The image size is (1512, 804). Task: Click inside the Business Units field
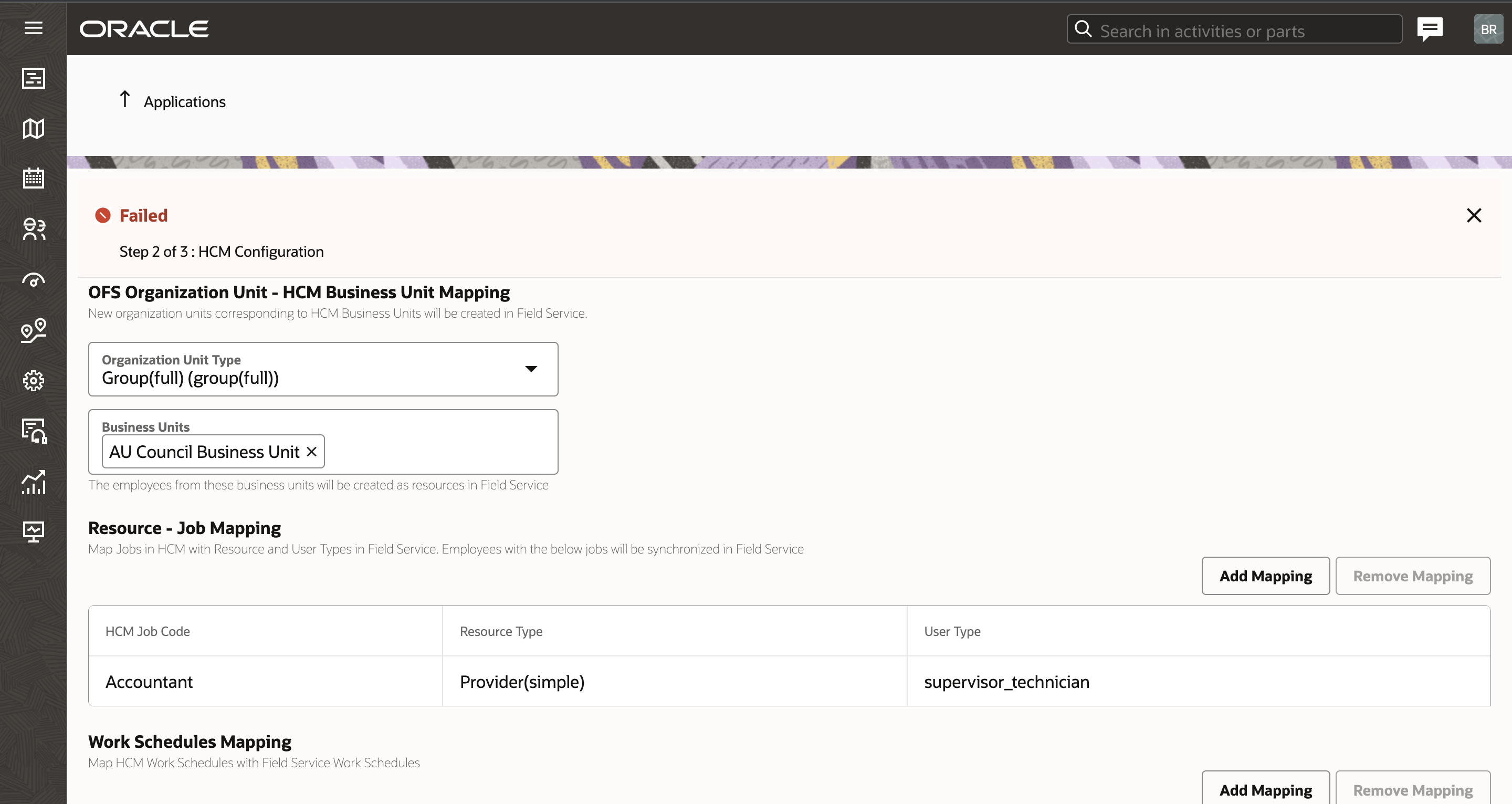tap(440, 451)
